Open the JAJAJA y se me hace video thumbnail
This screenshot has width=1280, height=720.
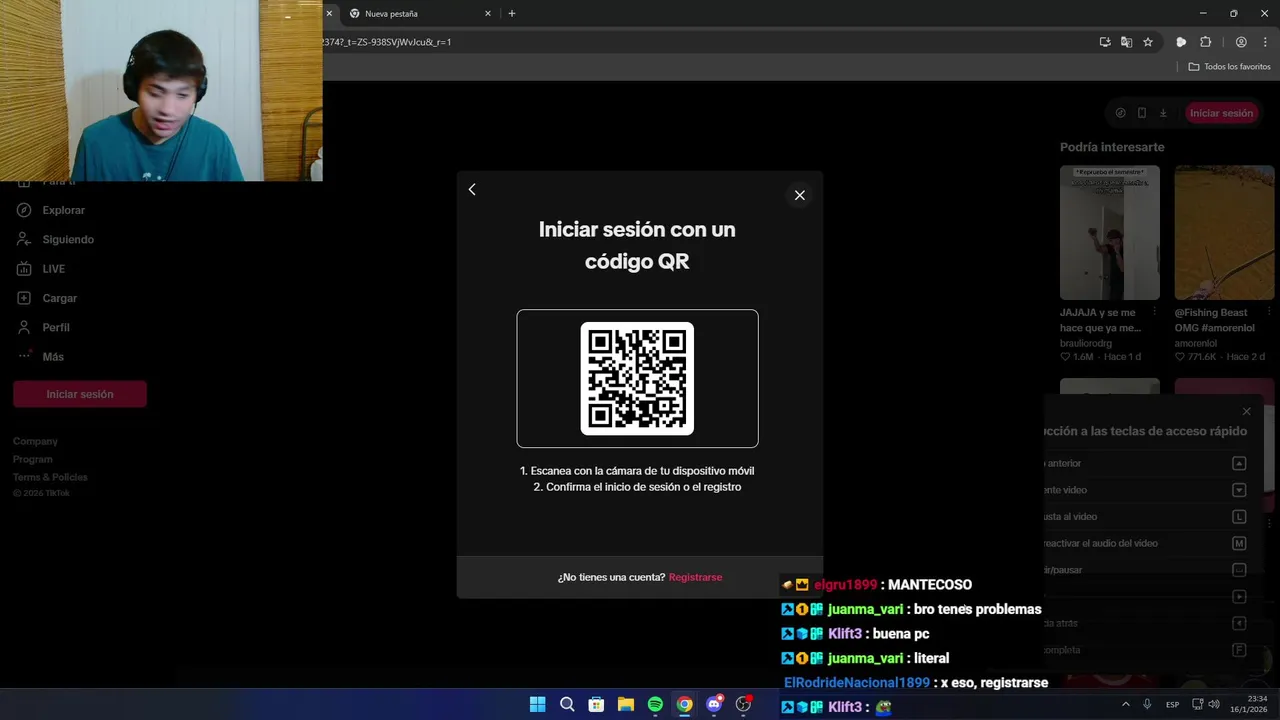(1110, 232)
